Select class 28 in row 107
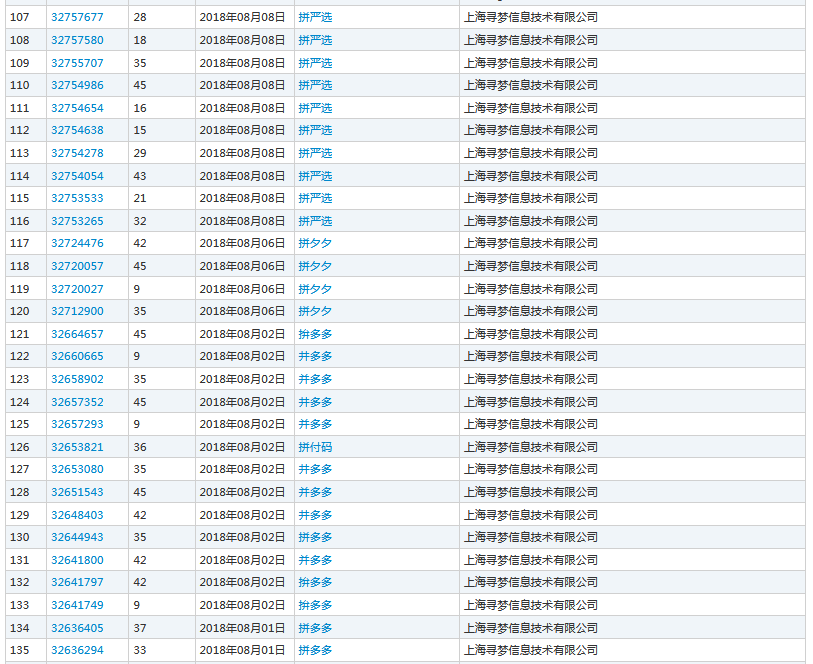813x664 pixels. tap(140, 17)
